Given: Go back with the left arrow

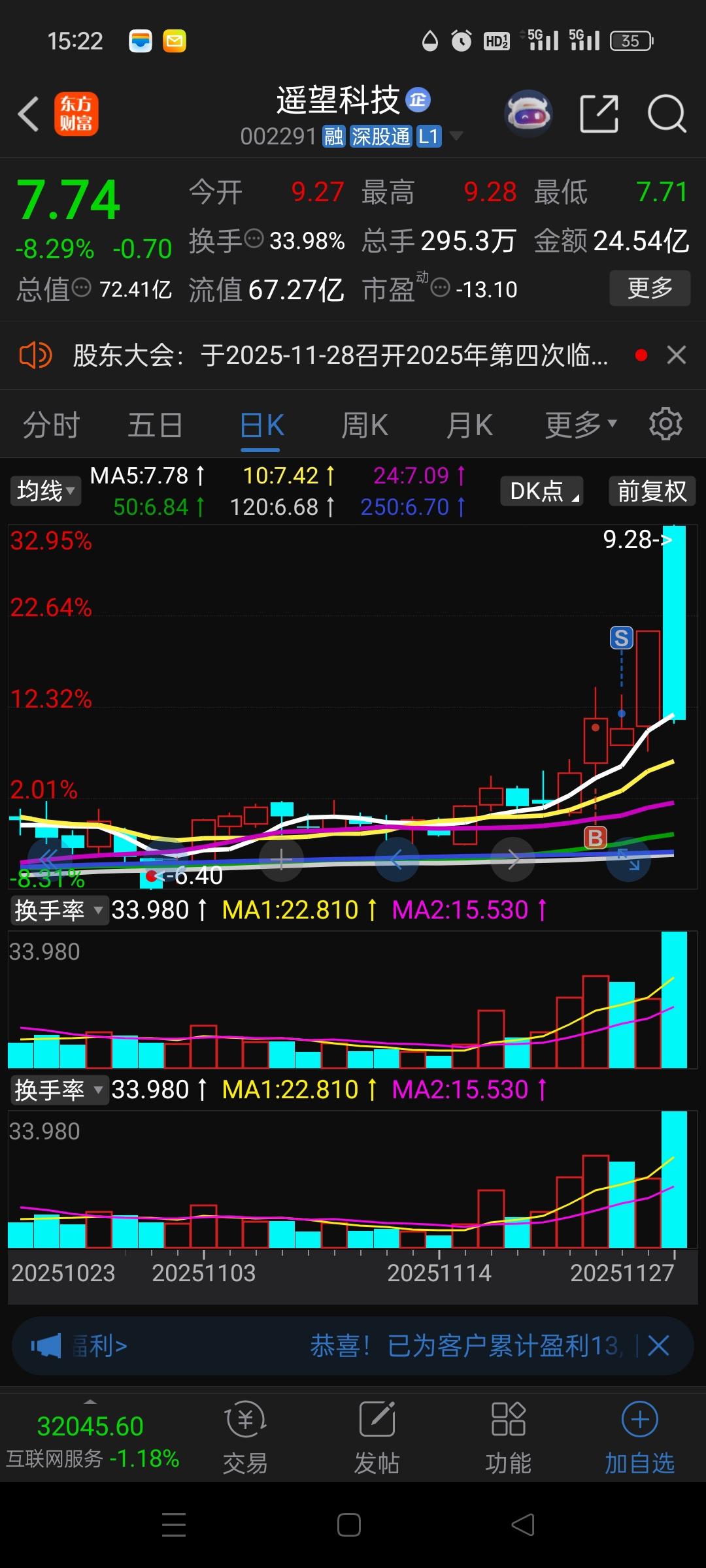Looking at the screenshot, I should (29, 114).
